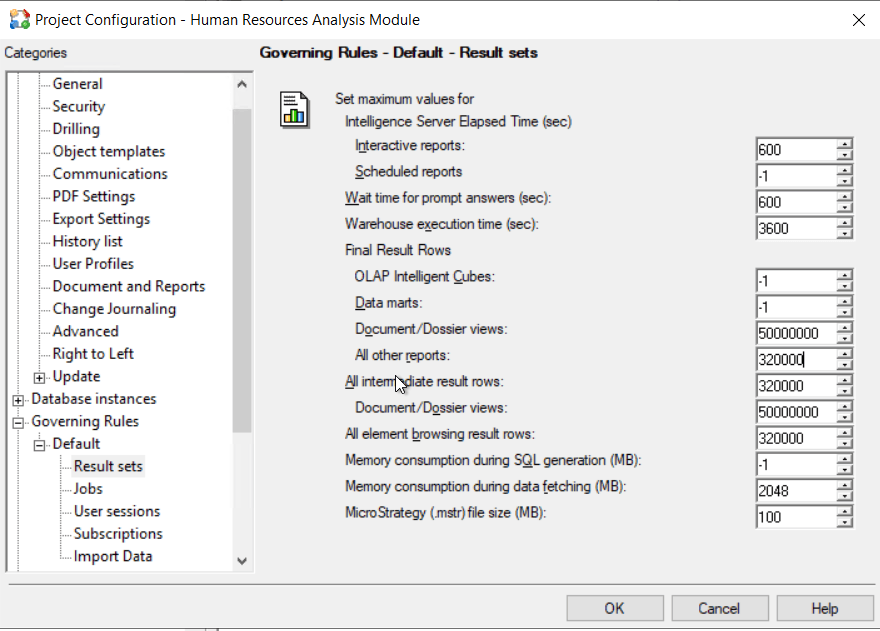
Task: Decrease MicroStrategy file size with down arrow
Action: tap(845, 523)
